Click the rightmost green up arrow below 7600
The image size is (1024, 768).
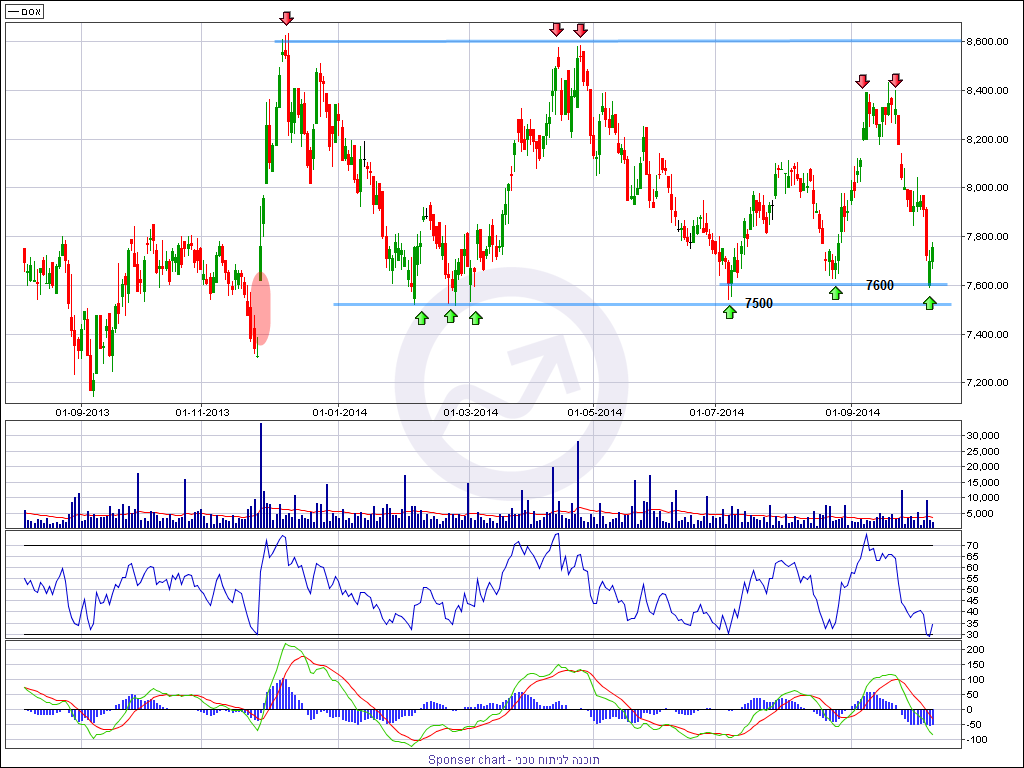click(930, 302)
